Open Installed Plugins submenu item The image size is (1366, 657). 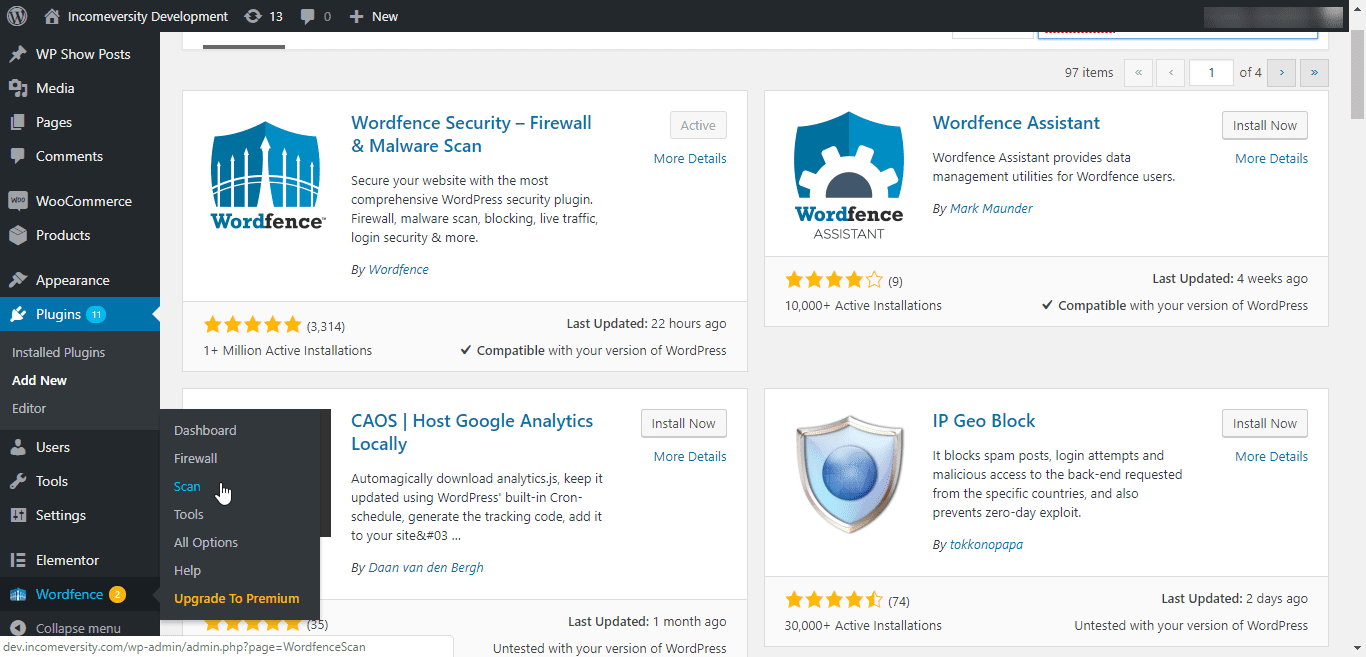coord(58,352)
